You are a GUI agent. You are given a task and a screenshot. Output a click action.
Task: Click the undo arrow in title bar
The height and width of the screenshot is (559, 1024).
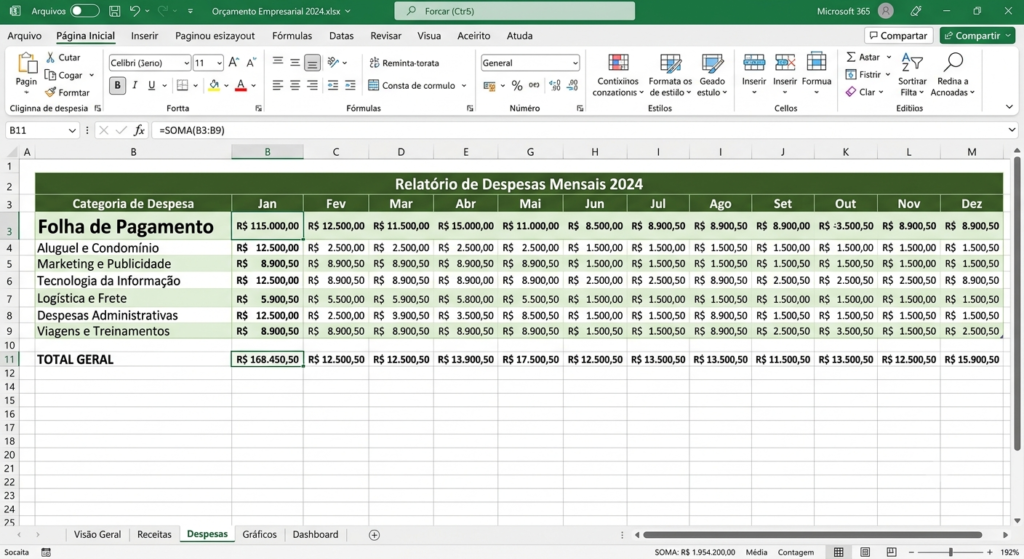coord(135,11)
